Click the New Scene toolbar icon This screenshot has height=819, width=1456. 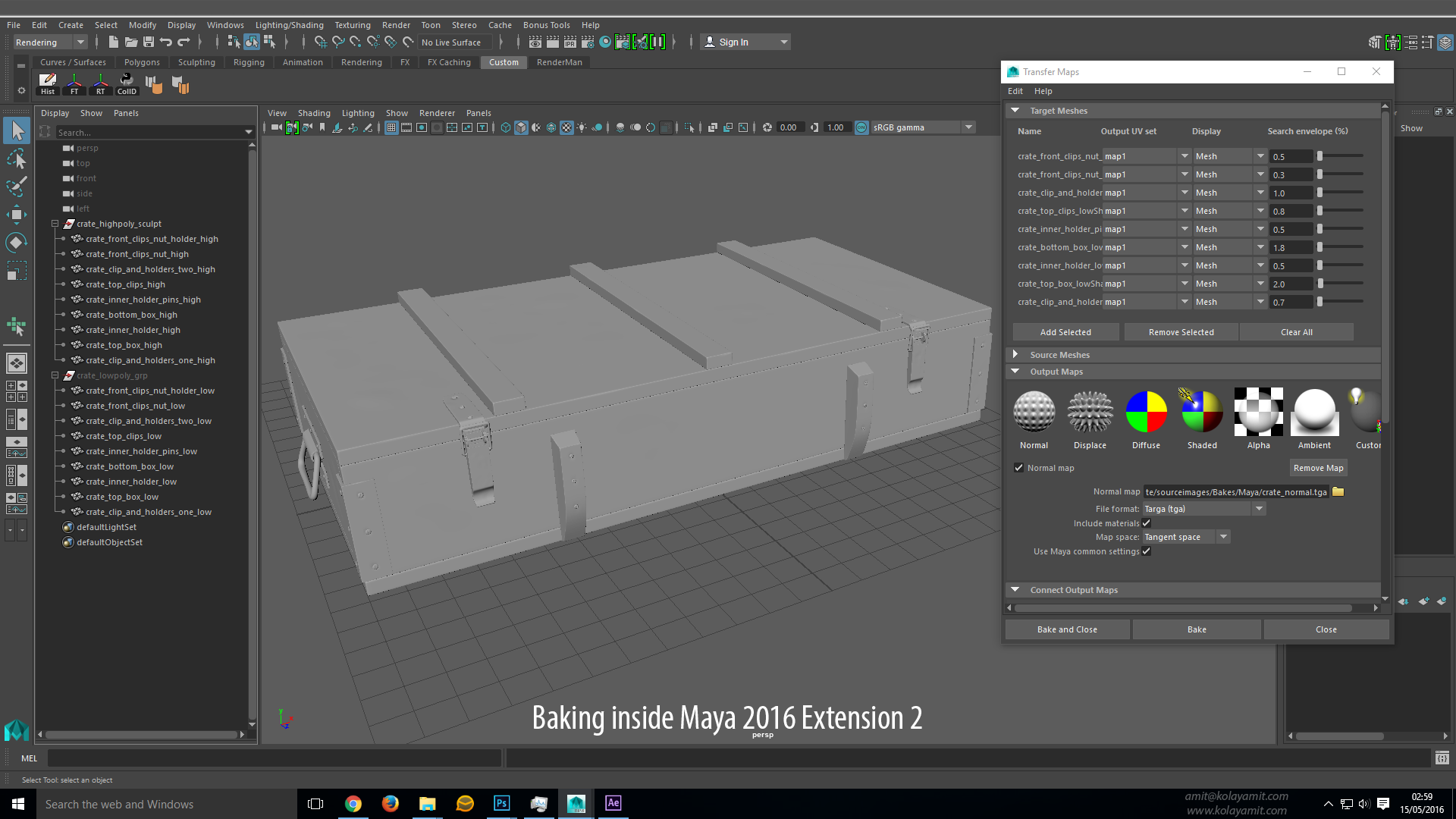point(114,42)
